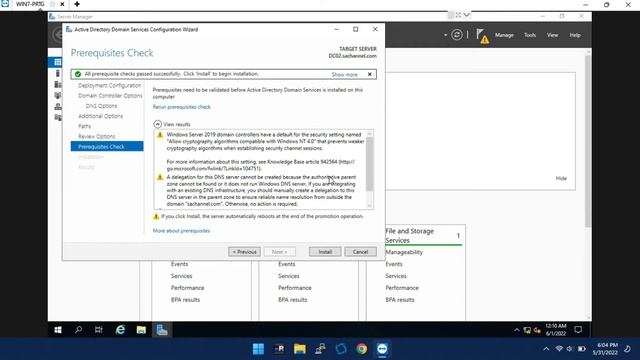Go to DNS Options step
Image resolution: width=640 pixels, height=360 pixels.
coord(101,106)
